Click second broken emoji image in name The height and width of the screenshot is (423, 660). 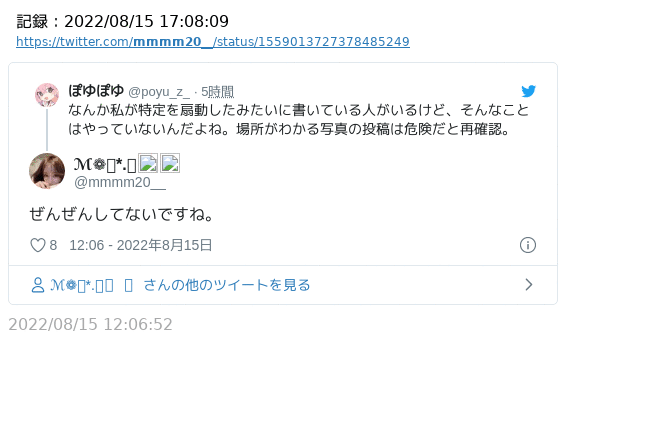coord(170,163)
